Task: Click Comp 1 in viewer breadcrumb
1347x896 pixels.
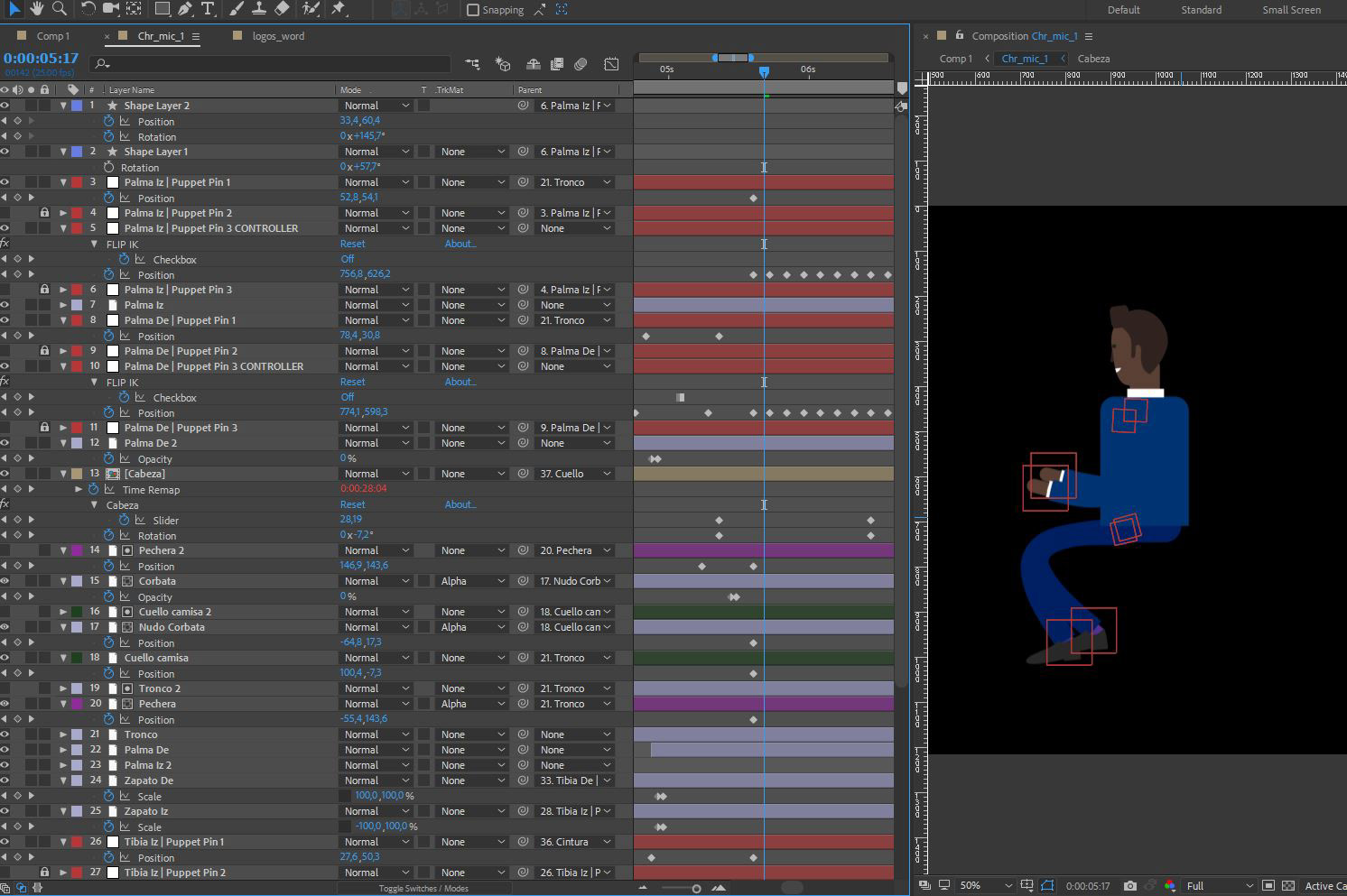Action: tap(956, 59)
